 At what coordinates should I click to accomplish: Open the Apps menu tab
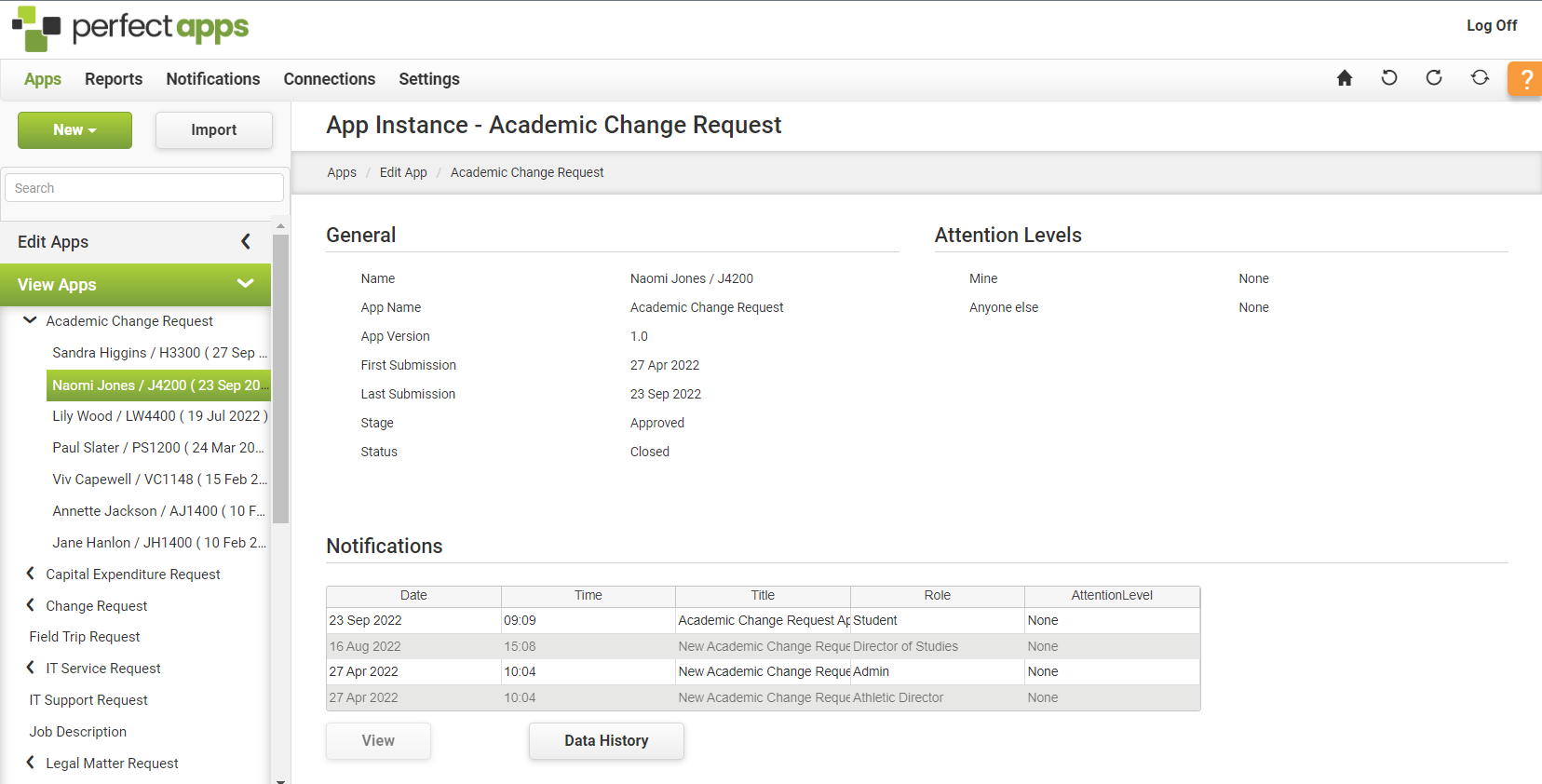[43, 79]
